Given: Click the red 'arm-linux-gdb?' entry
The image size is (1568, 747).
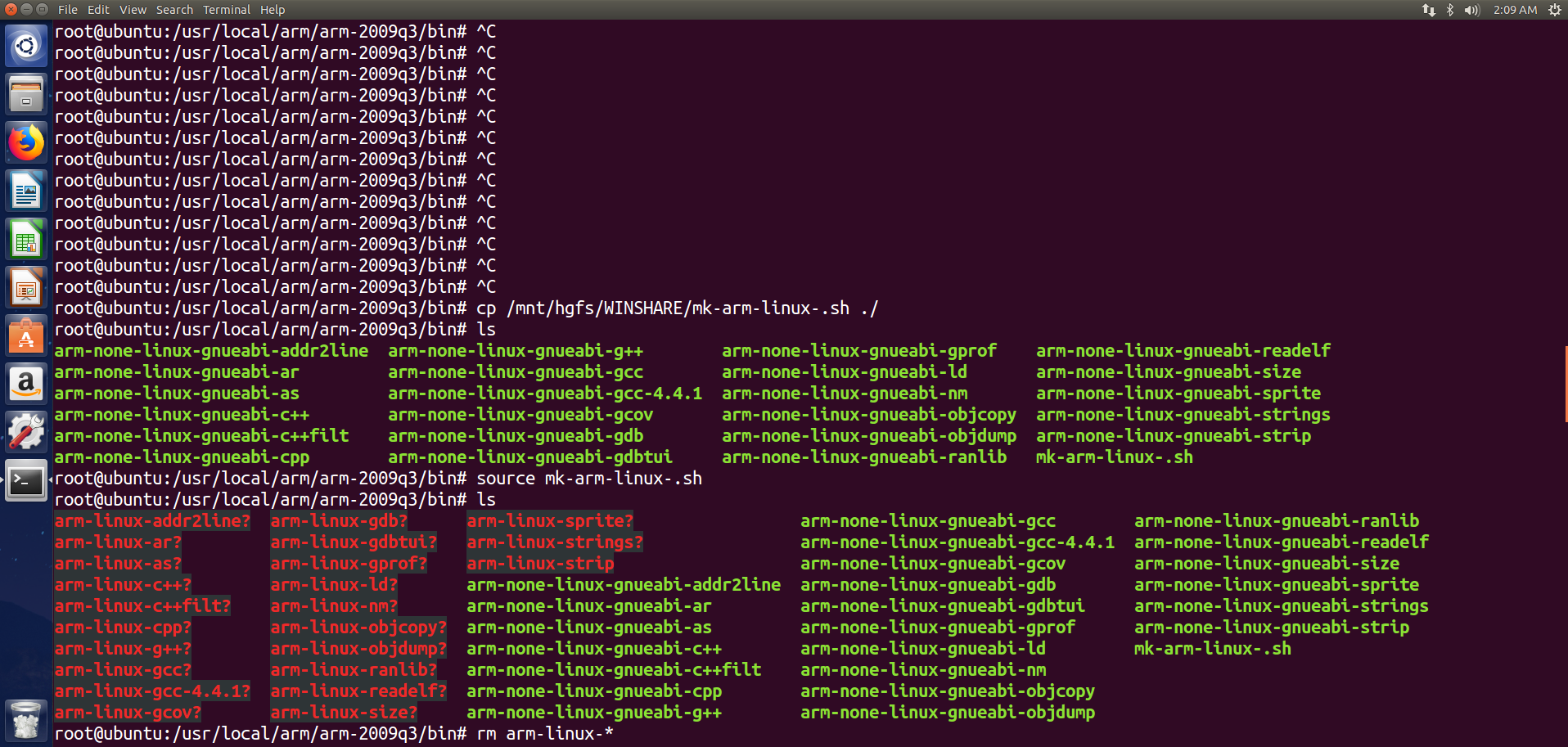Looking at the screenshot, I should tap(339, 521).
